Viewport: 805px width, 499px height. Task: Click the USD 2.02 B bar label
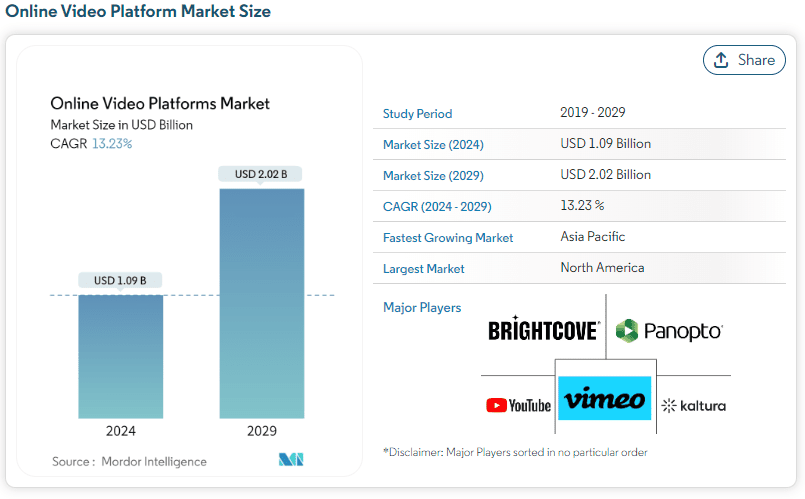coord(260,174)
